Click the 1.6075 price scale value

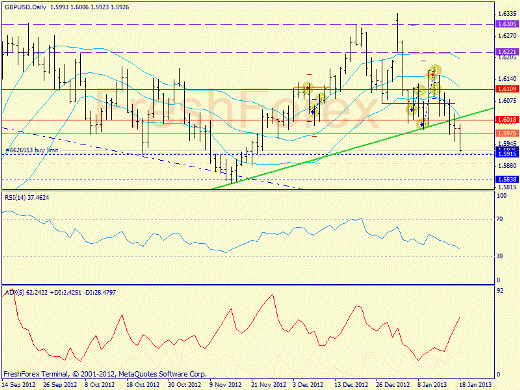pos(507,100)
